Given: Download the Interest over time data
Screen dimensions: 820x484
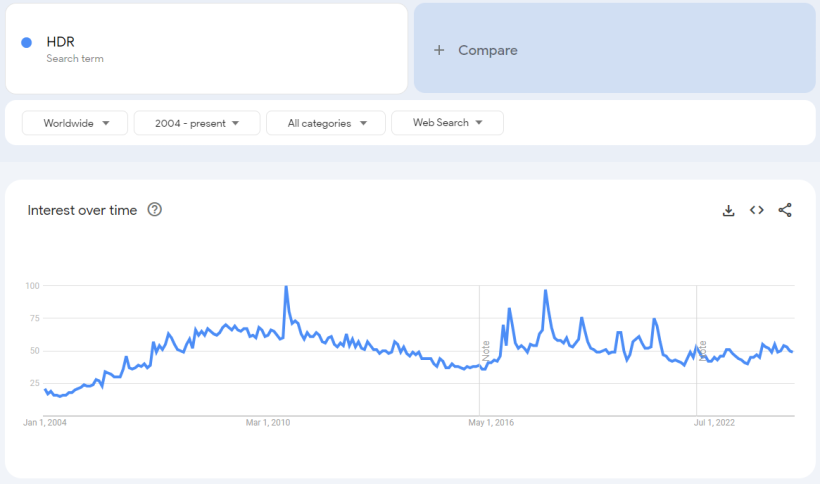Looking at the screenshot, I should (x=729, y=210).
